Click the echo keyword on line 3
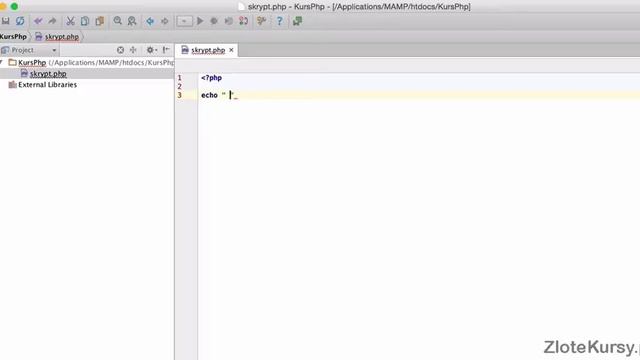 [209, 95]
